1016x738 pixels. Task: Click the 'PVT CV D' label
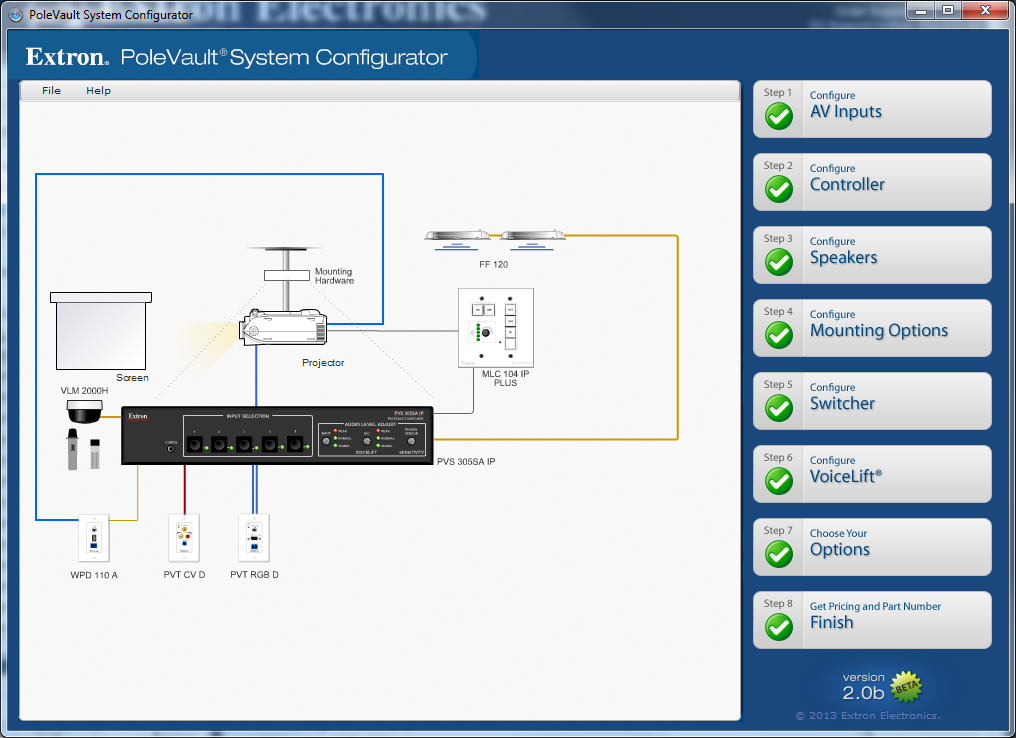(x=184, y=575)
